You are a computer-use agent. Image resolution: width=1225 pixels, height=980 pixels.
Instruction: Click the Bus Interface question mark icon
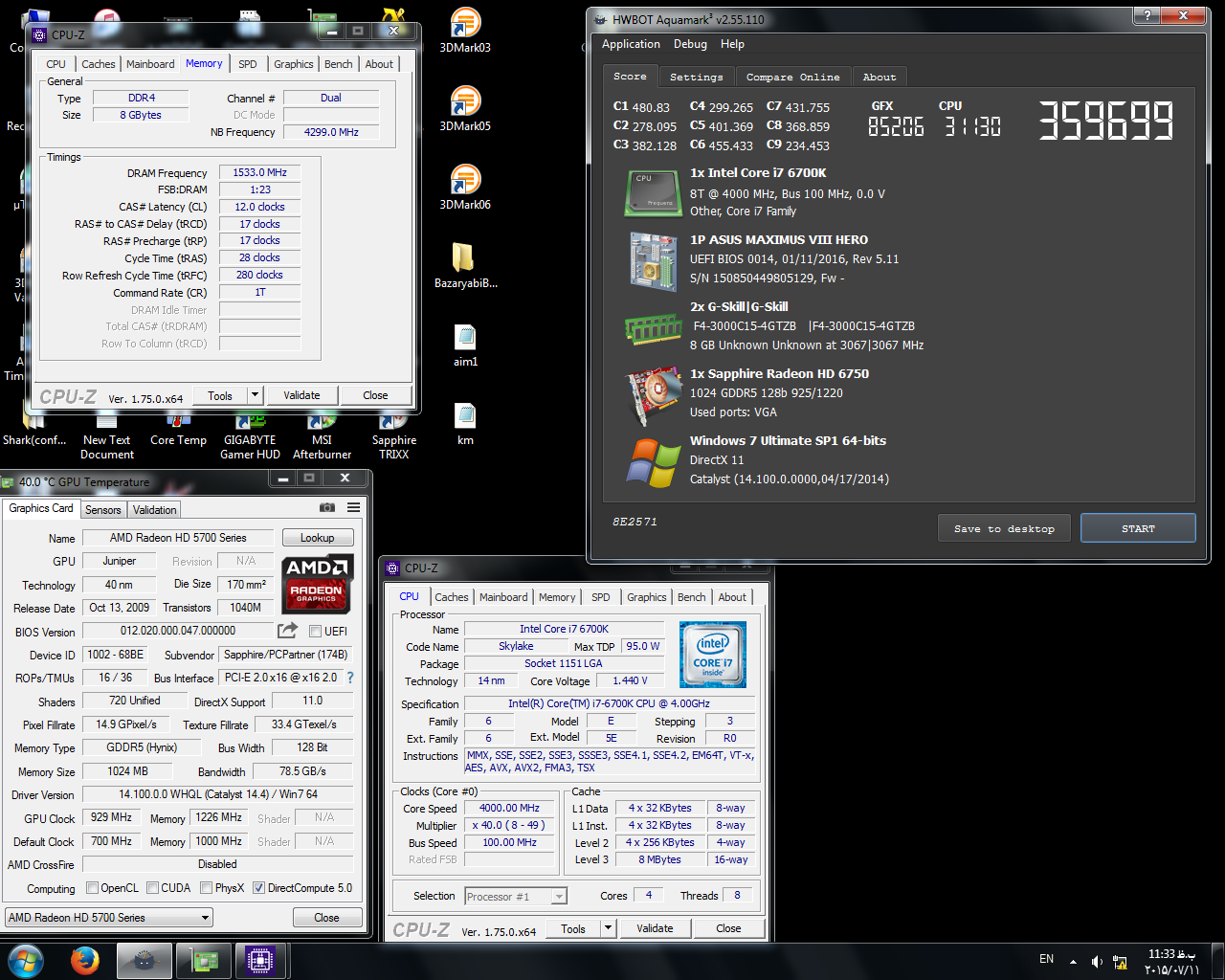coord(350,678)
